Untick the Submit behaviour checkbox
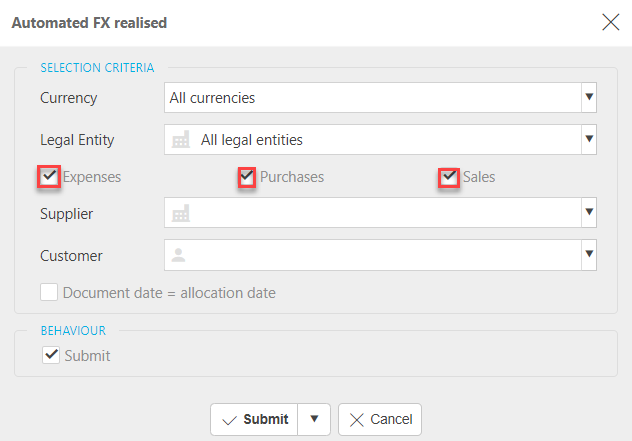Image resolution: width=632 pixels, height=441 pixels. point(51,355)
